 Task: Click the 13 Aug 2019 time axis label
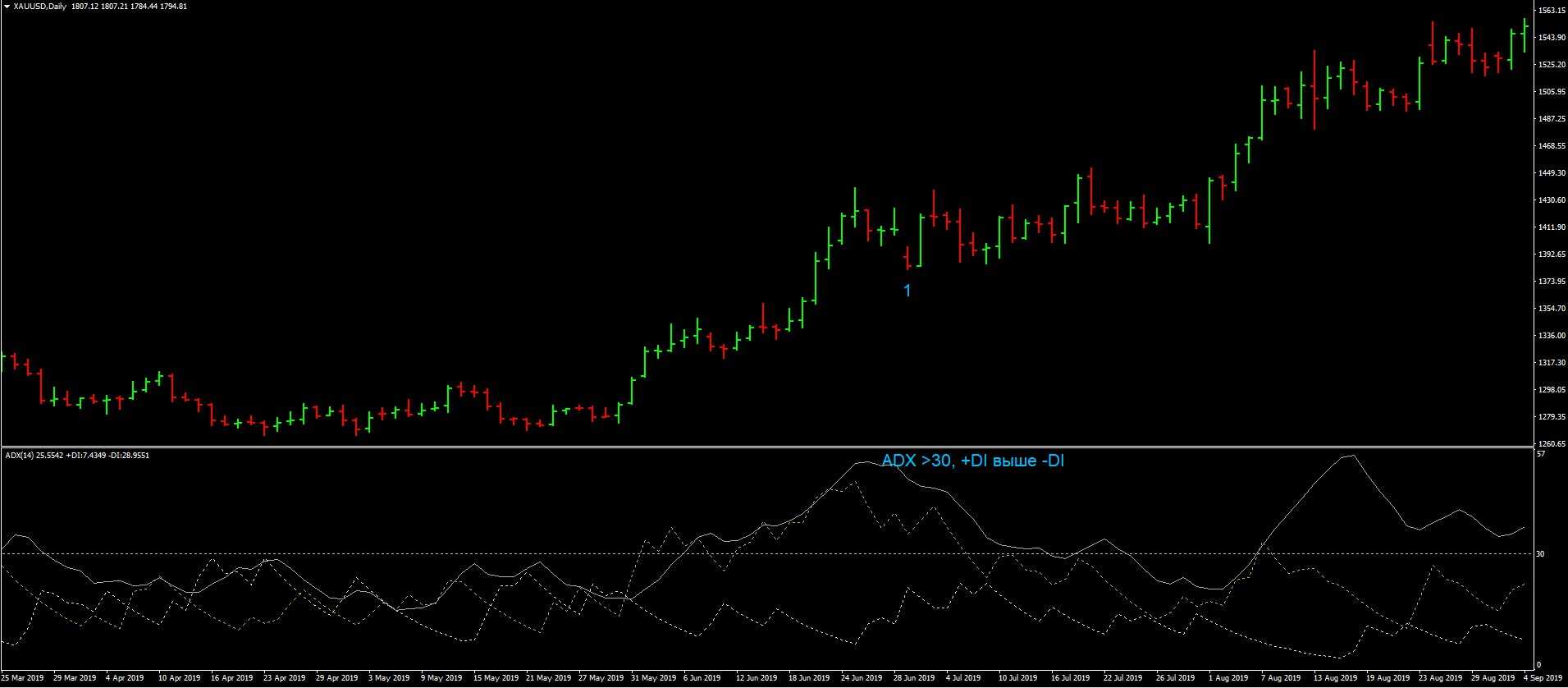(1334, 679)
